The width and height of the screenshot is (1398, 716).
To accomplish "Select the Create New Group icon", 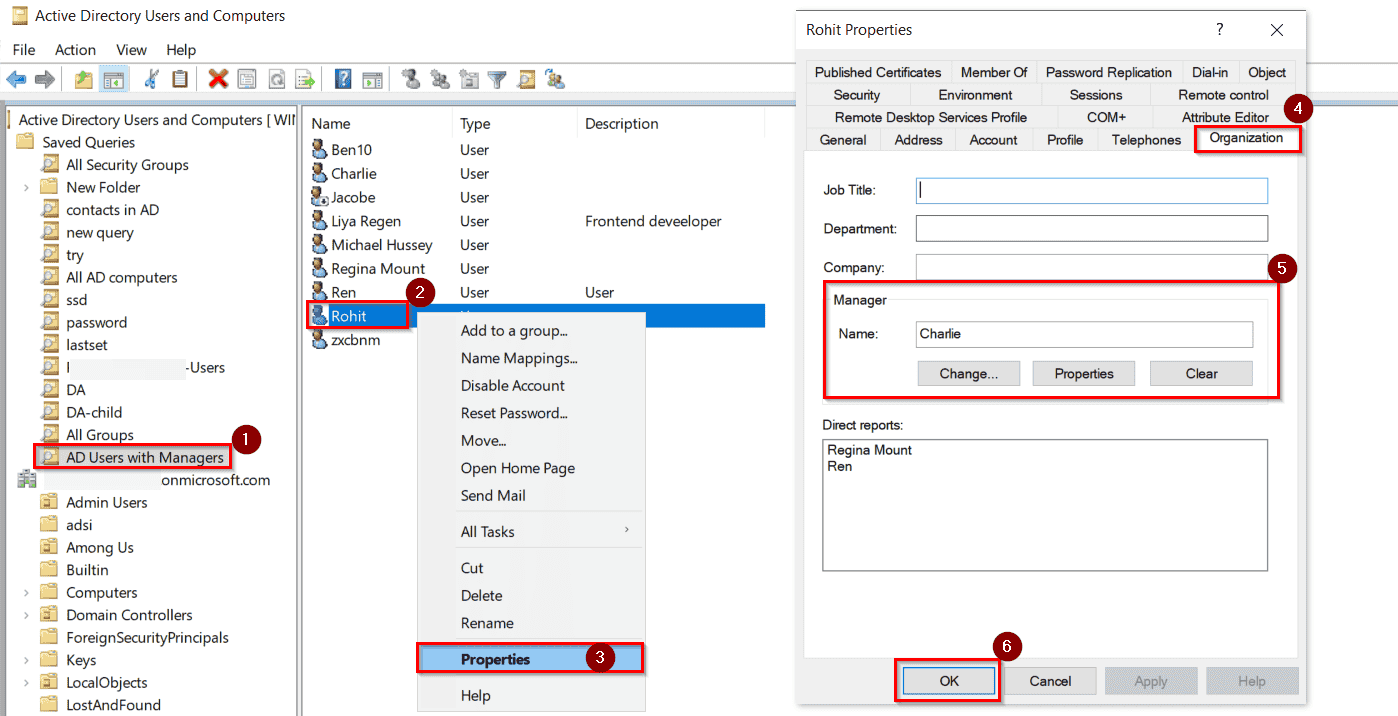I will [438, 79].
